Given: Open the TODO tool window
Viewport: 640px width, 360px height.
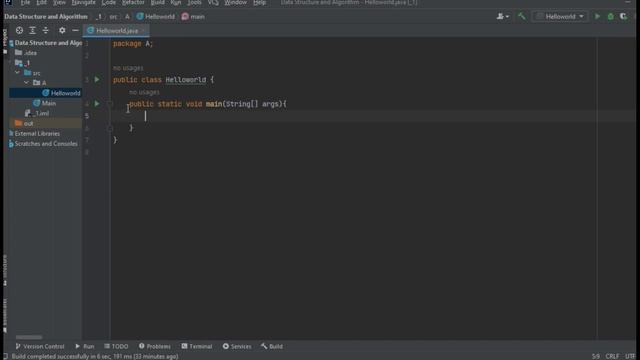Looking at the screenshot, I should tap(116, 346).
